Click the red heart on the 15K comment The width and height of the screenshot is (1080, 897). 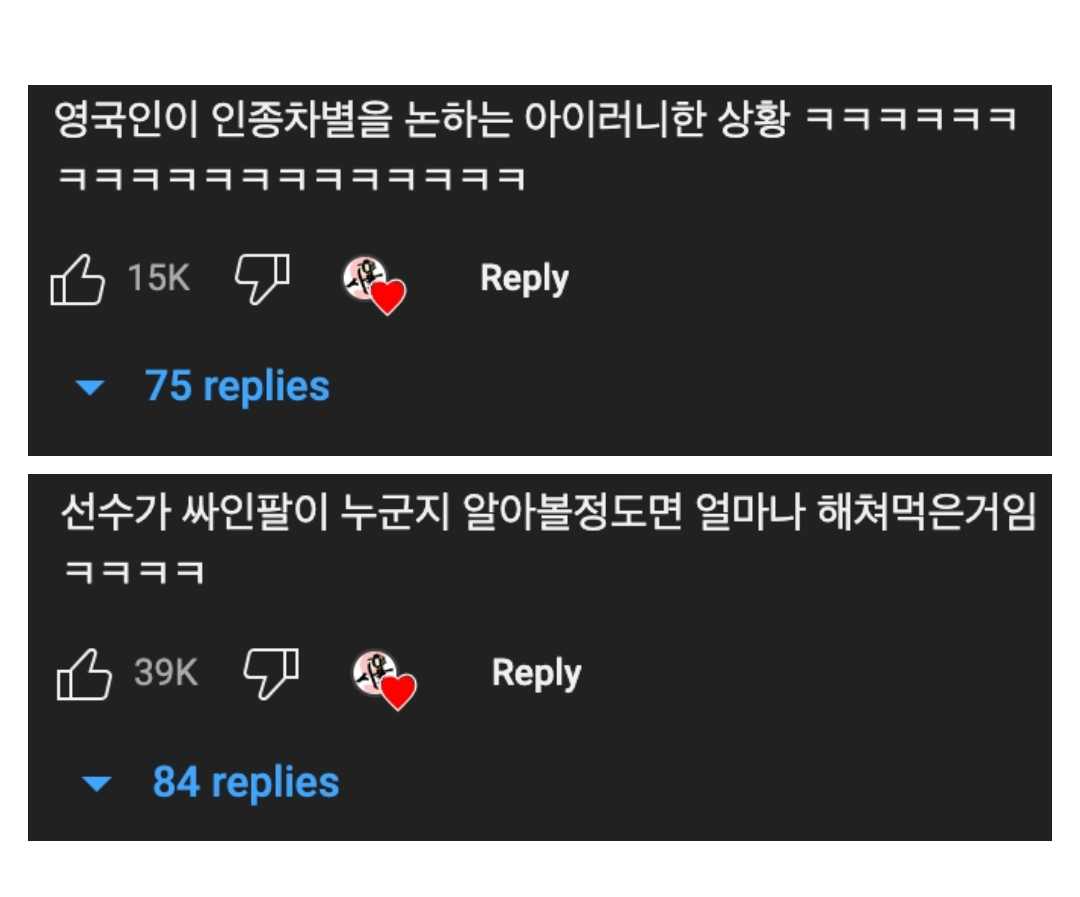(387, 296)
